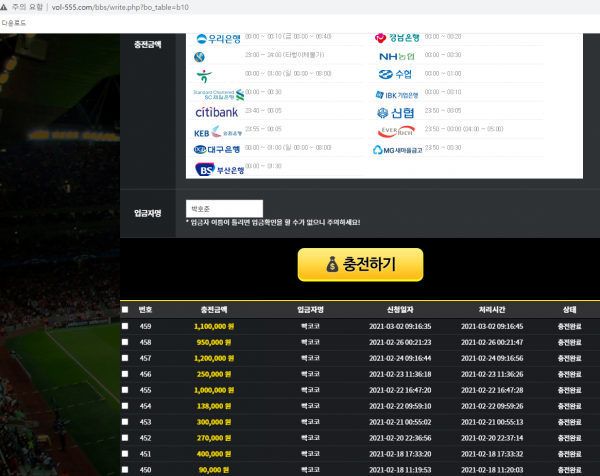Check the box for row 458
This screenshot has width=600, height=476.
pos(125,342)
